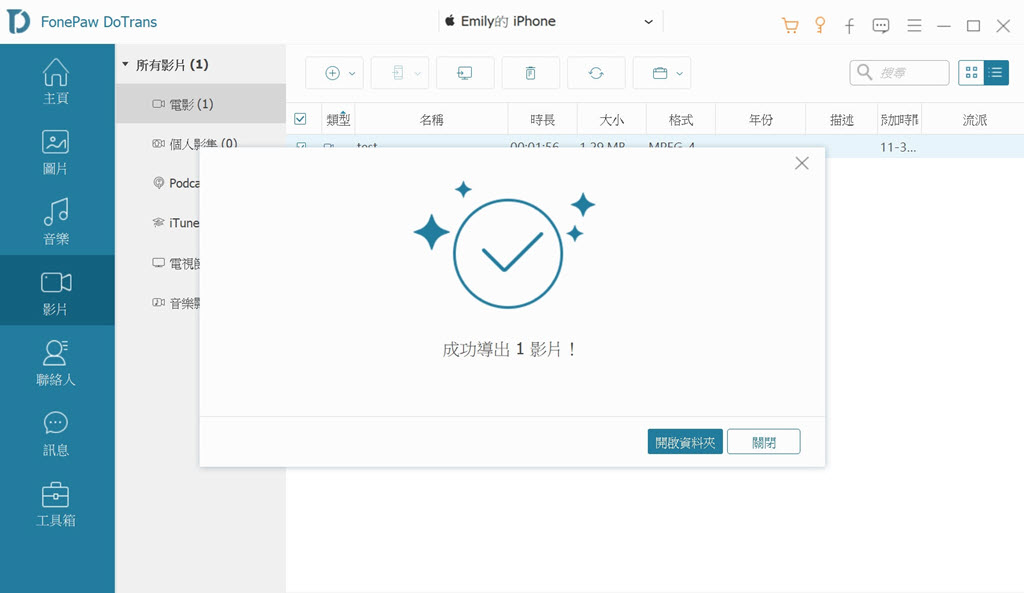Click the 關閉 button in the dialog
This screenshot has height=593, width=1024.
click(x=764, y=441)
